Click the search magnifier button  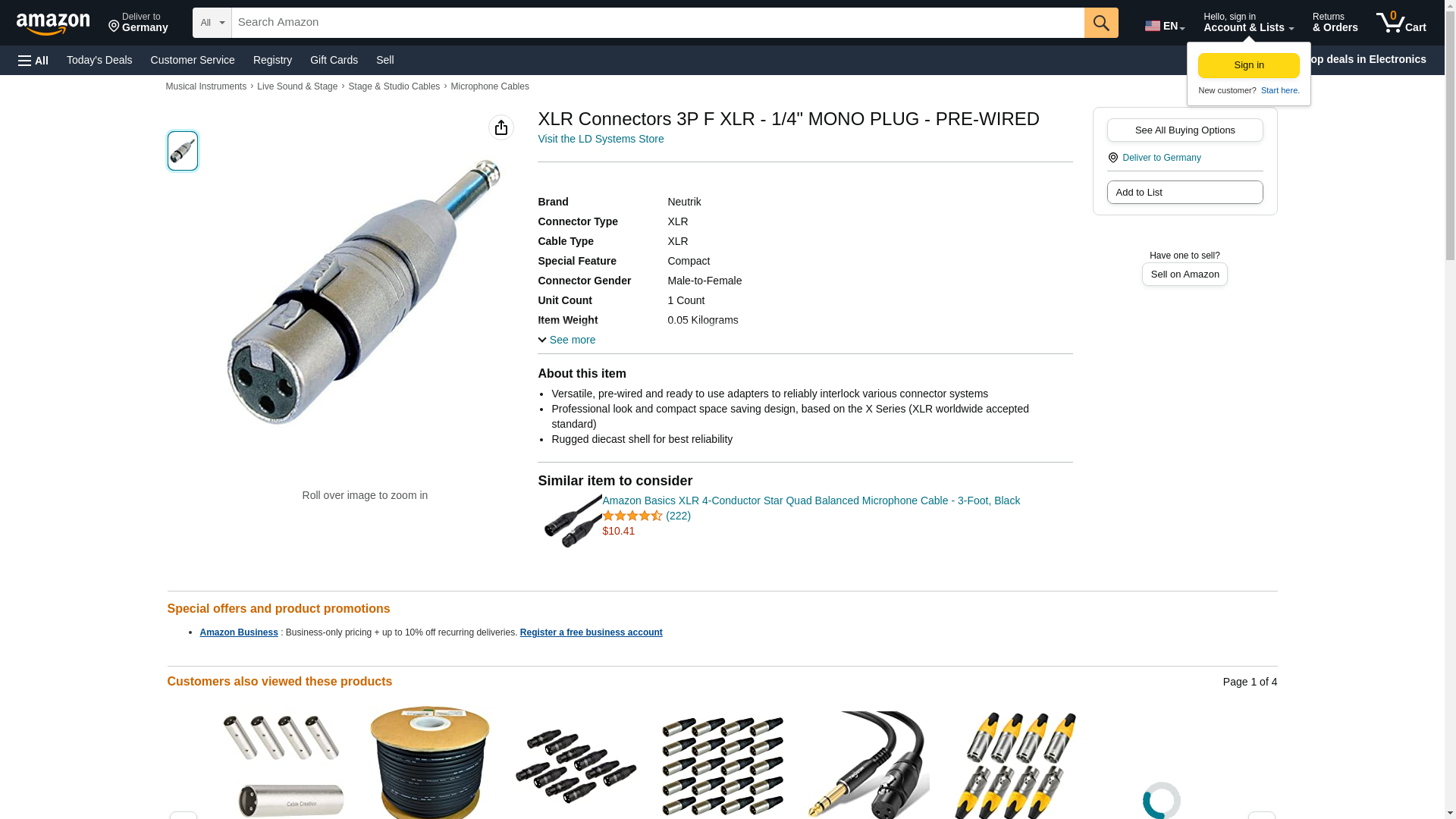pyautogui.click(x=1101, y=23)
